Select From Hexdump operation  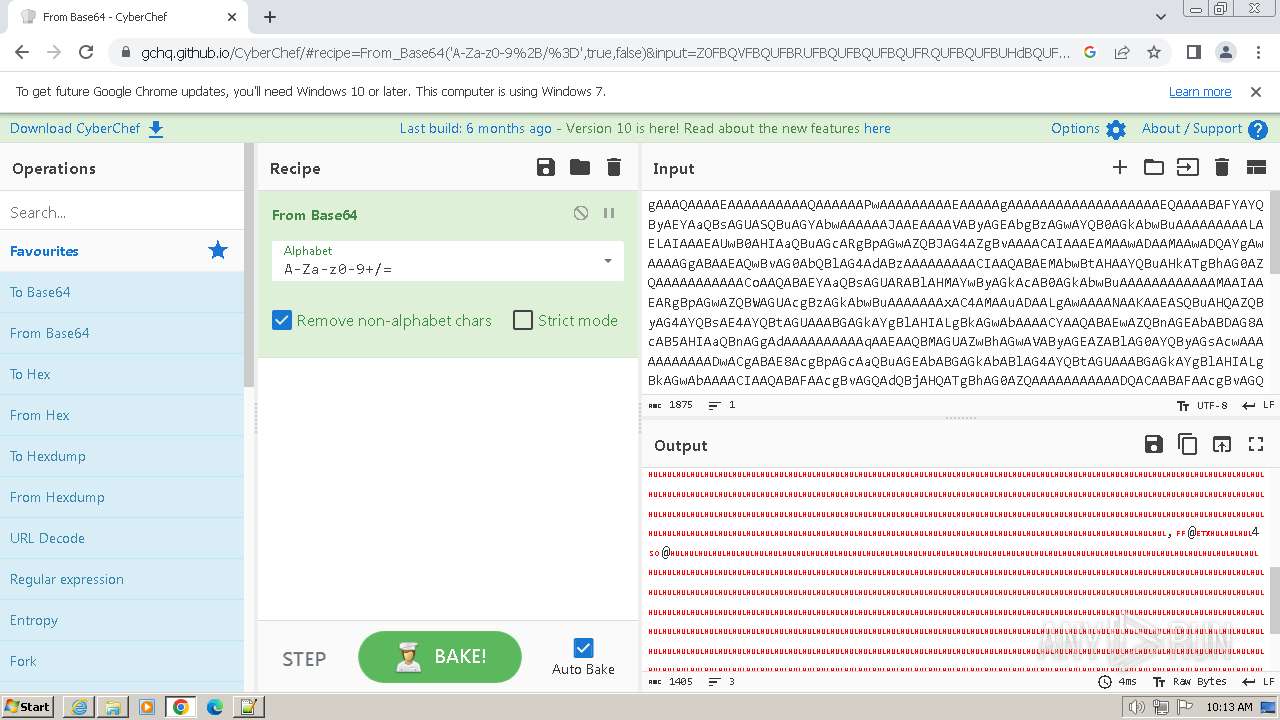(x=122, y=497)
